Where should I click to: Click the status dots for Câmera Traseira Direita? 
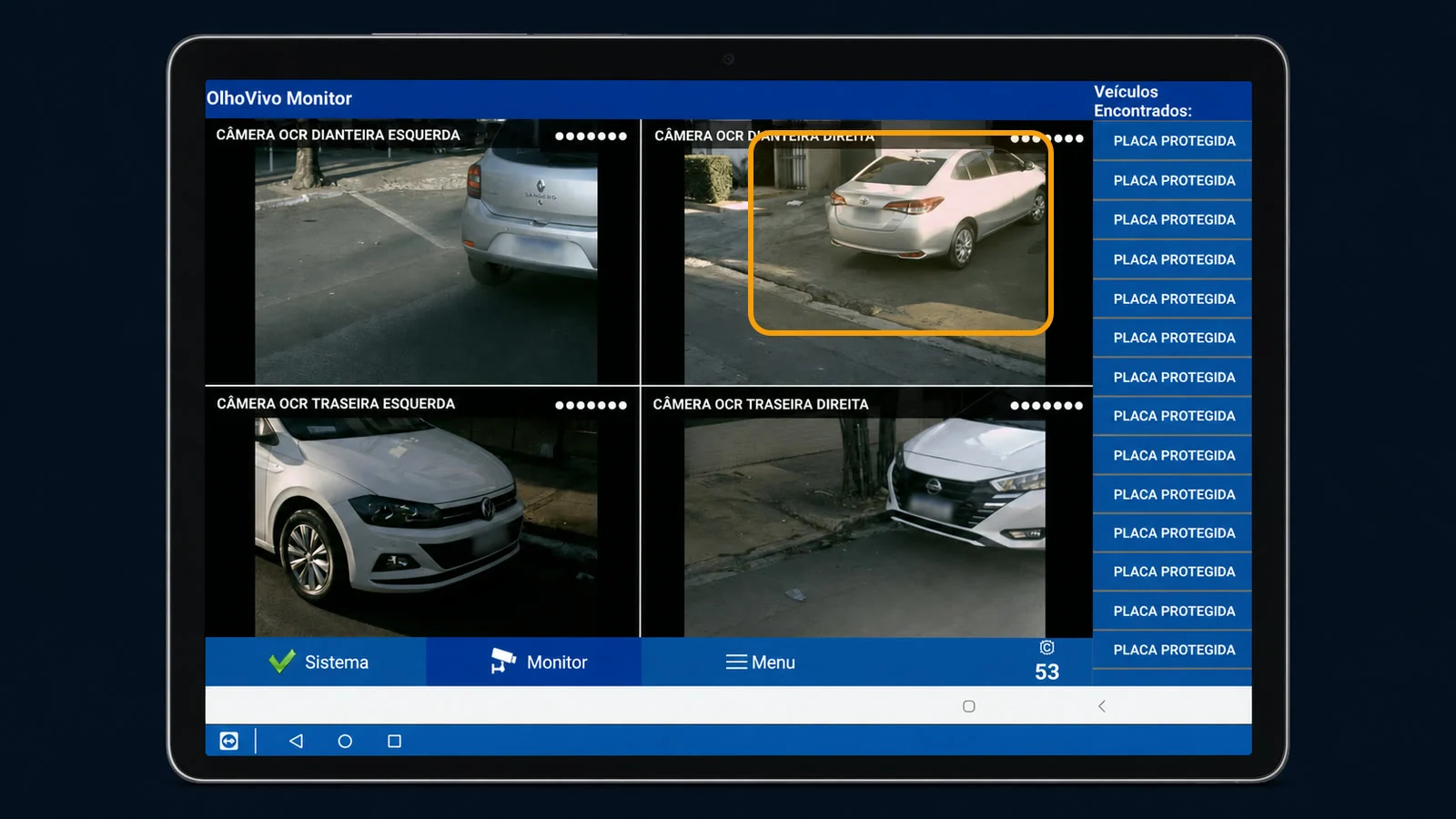point(1046,405)
